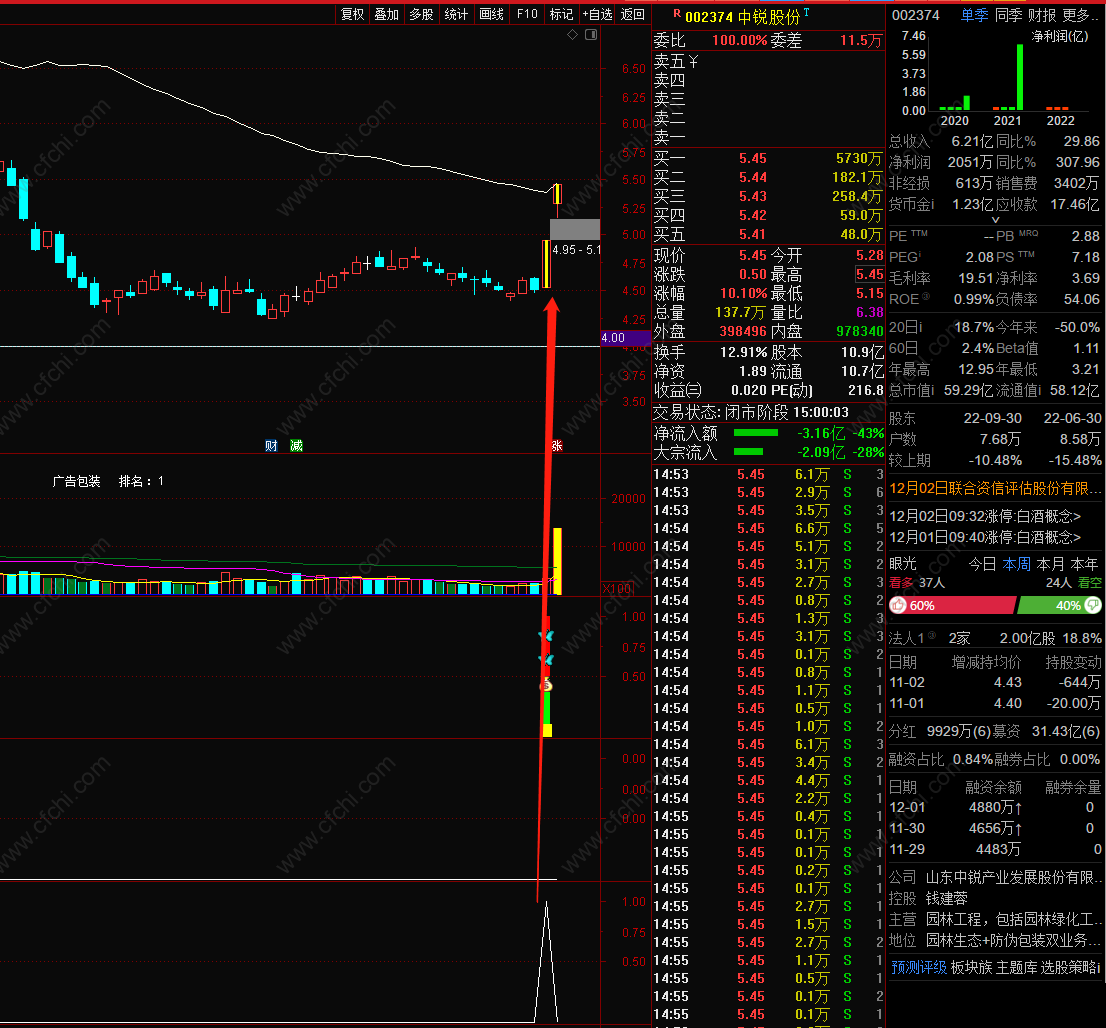Click the 公司 山东中锐产业发展 row

[995, 877]
